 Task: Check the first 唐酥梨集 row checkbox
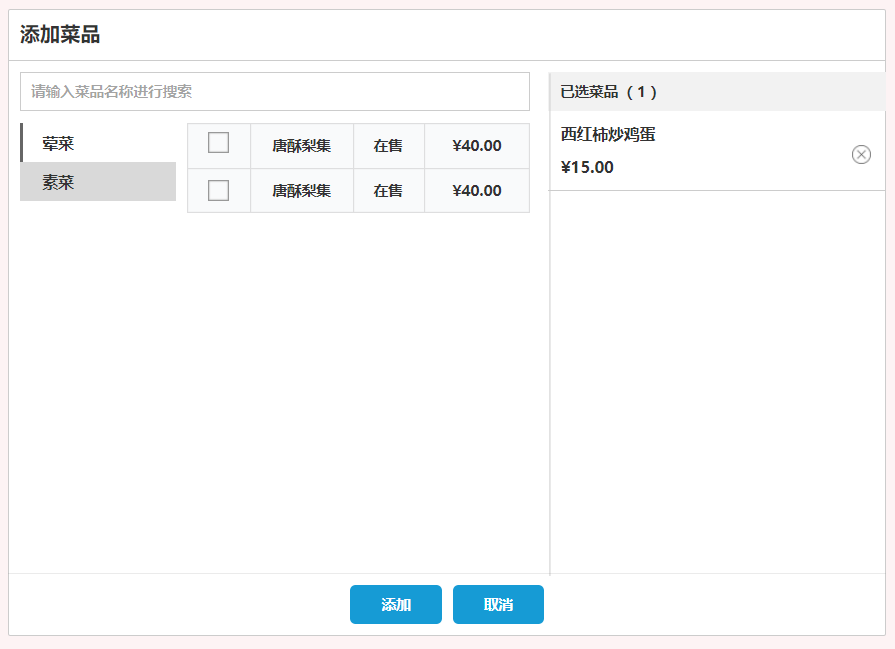[218, 143]
